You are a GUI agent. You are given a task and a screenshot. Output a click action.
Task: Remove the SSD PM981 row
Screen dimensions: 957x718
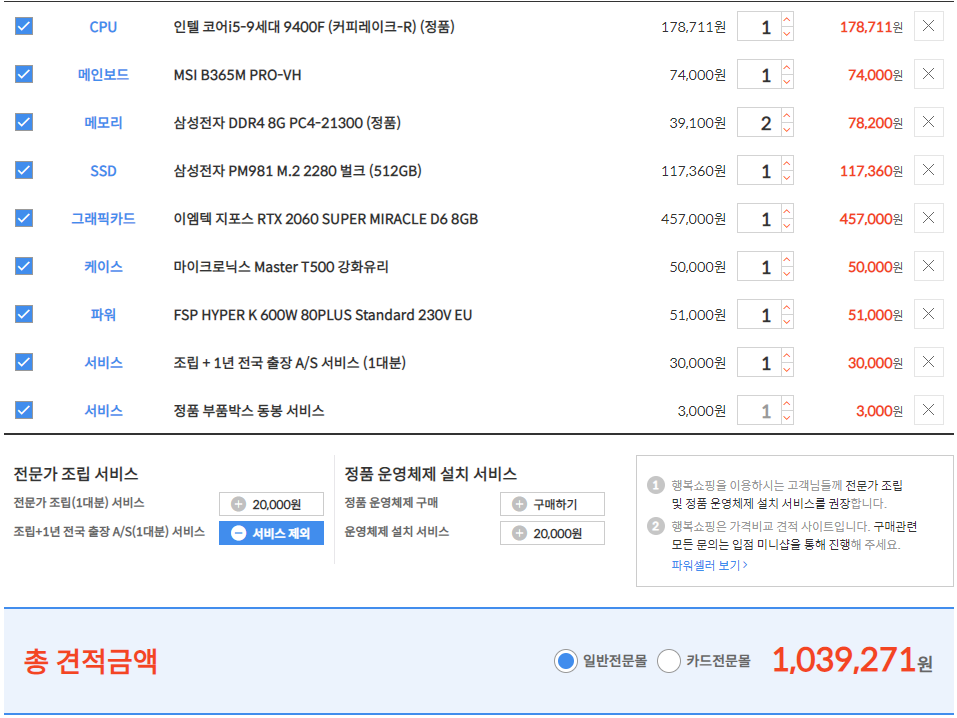(x=928, y=170)
